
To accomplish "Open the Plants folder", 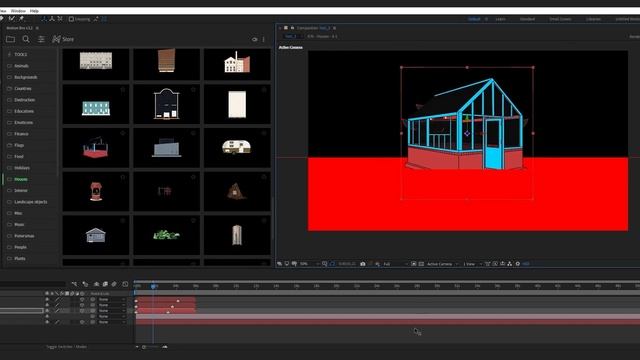I will (20, 259).
